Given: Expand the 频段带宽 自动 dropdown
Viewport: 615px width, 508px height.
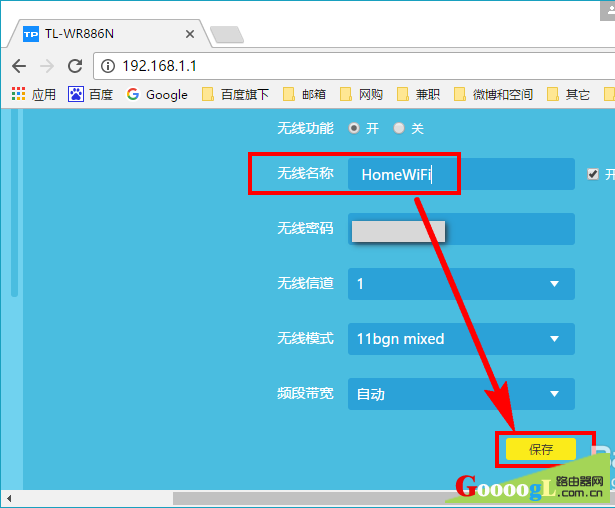Looking at the screenshot, I should click(461, 394).
